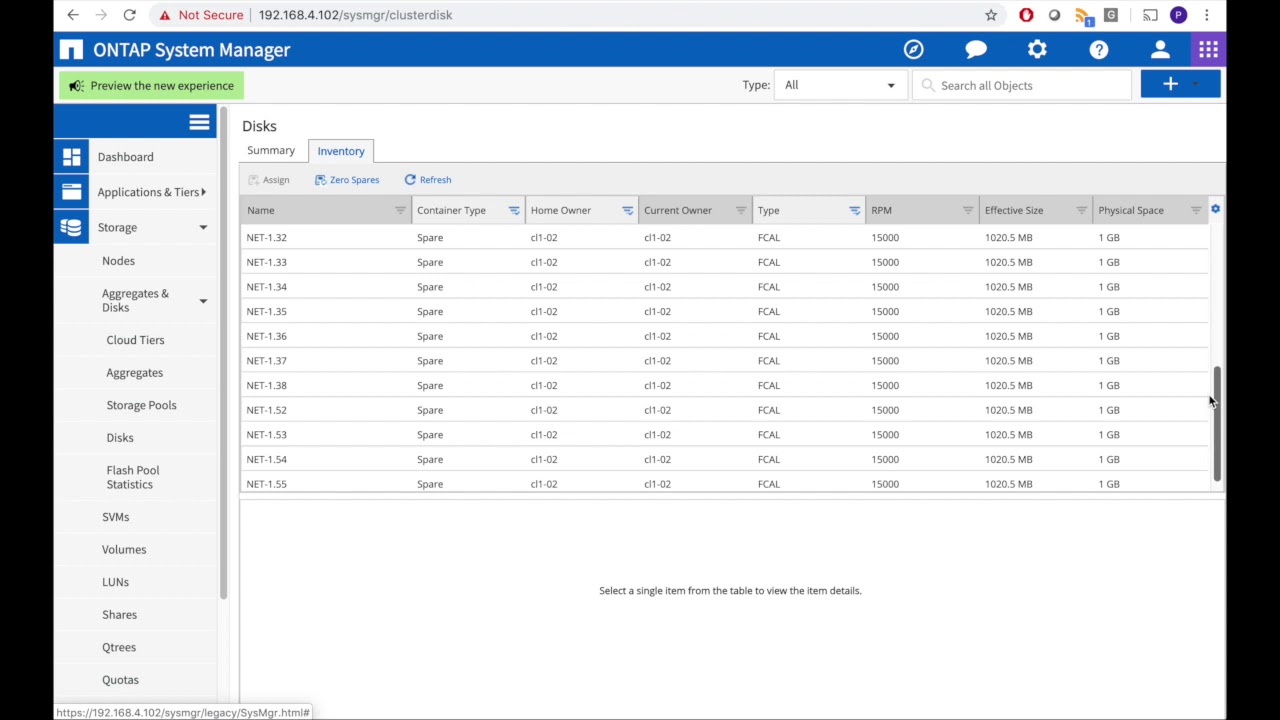Click the Dashboard sidebar icon
This screenshot has width=1280, height=720.
click(x=71, y=157)
